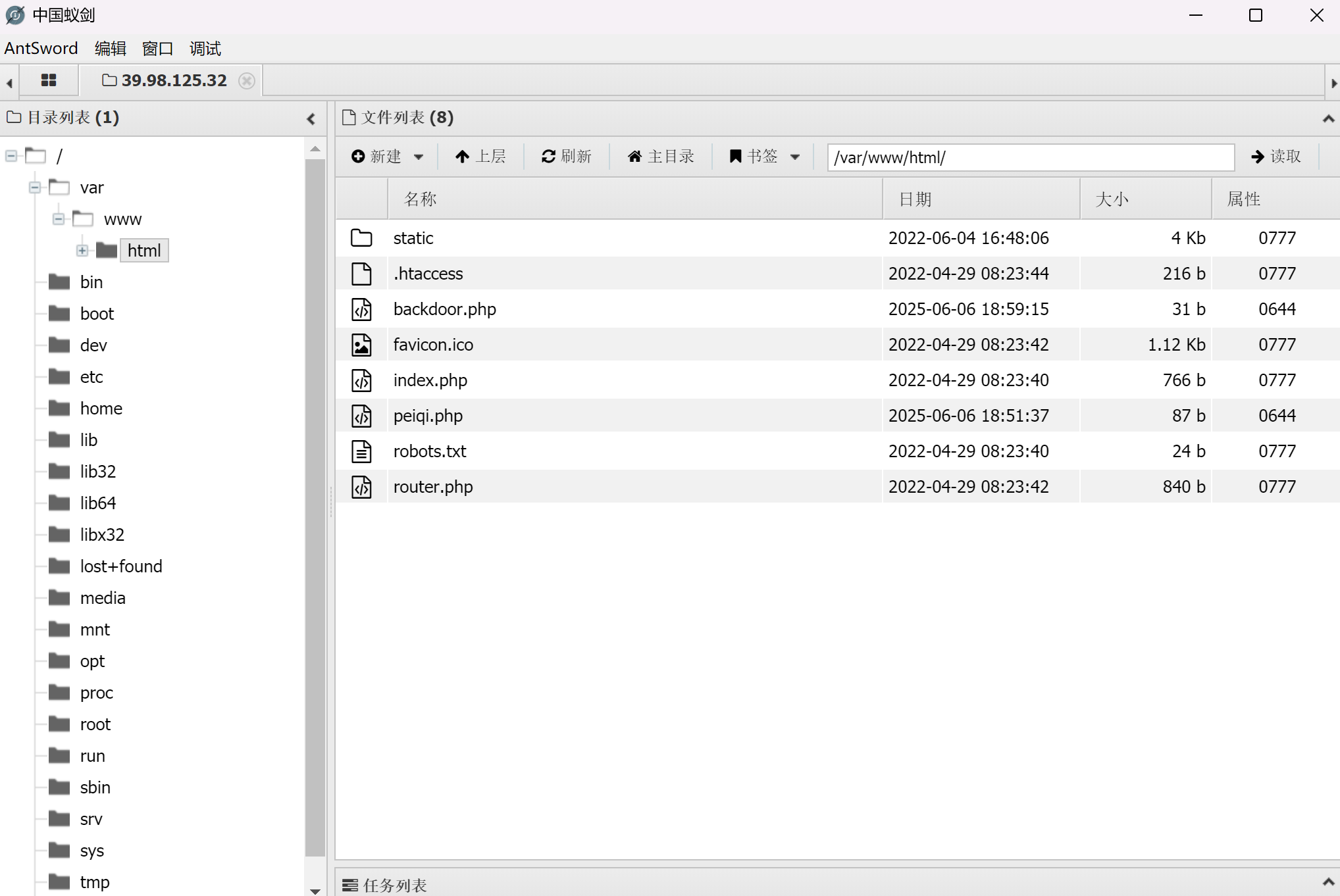Collapse the directory list panel arrow
Image resolution: width=1340 pixels, height=896 pixels.
[x=311, y=119]
